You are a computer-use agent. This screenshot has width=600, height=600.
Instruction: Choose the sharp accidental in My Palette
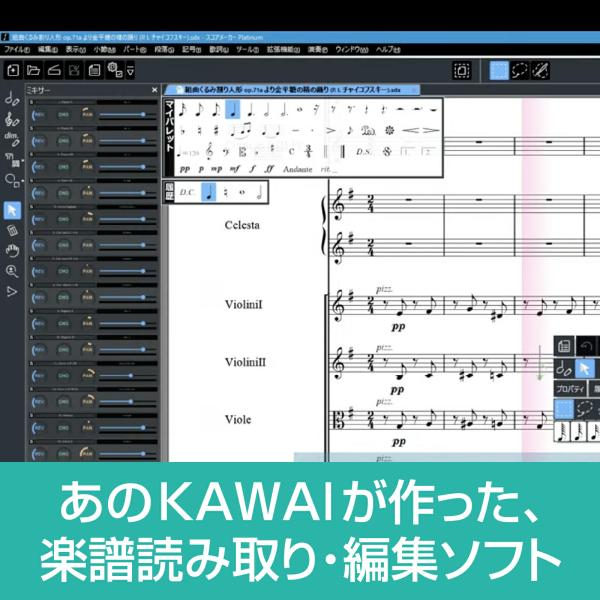point(216,131)
